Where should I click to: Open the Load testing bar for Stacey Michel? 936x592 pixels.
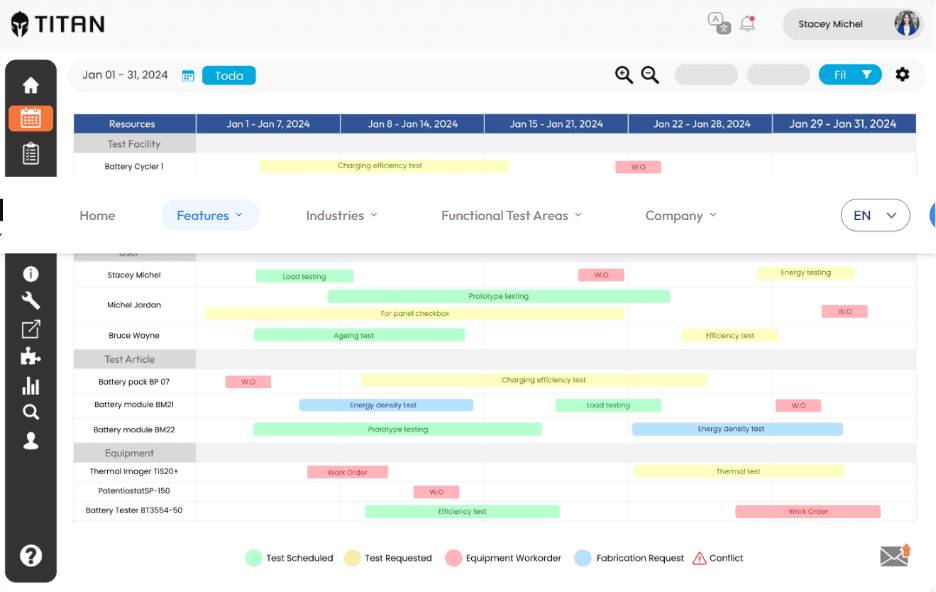pos(304,276)
